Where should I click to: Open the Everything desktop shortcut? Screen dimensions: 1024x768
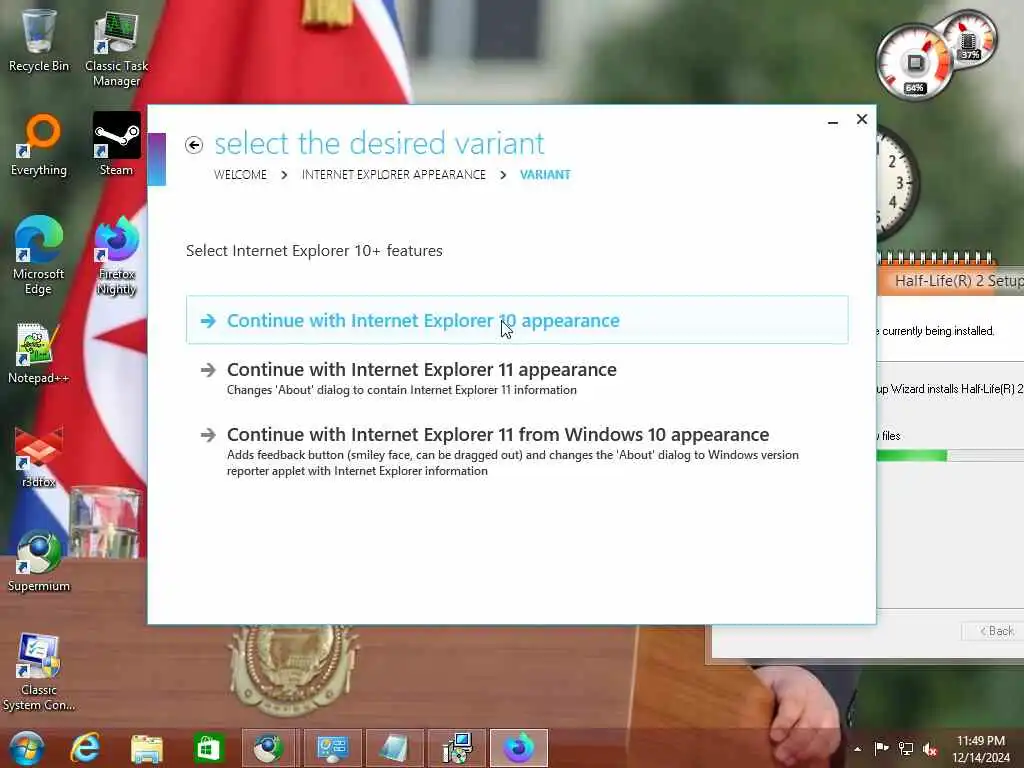[39, 145]
